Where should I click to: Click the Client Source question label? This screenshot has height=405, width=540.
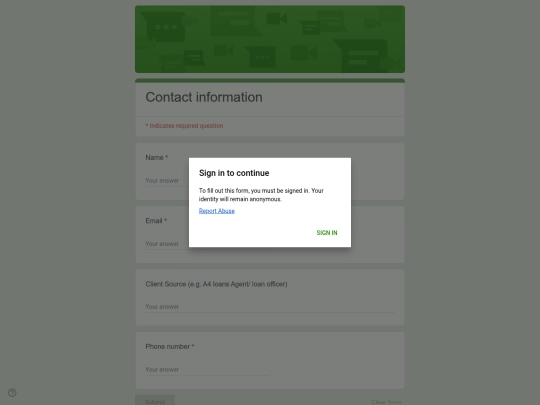click(x=216, y=284)
